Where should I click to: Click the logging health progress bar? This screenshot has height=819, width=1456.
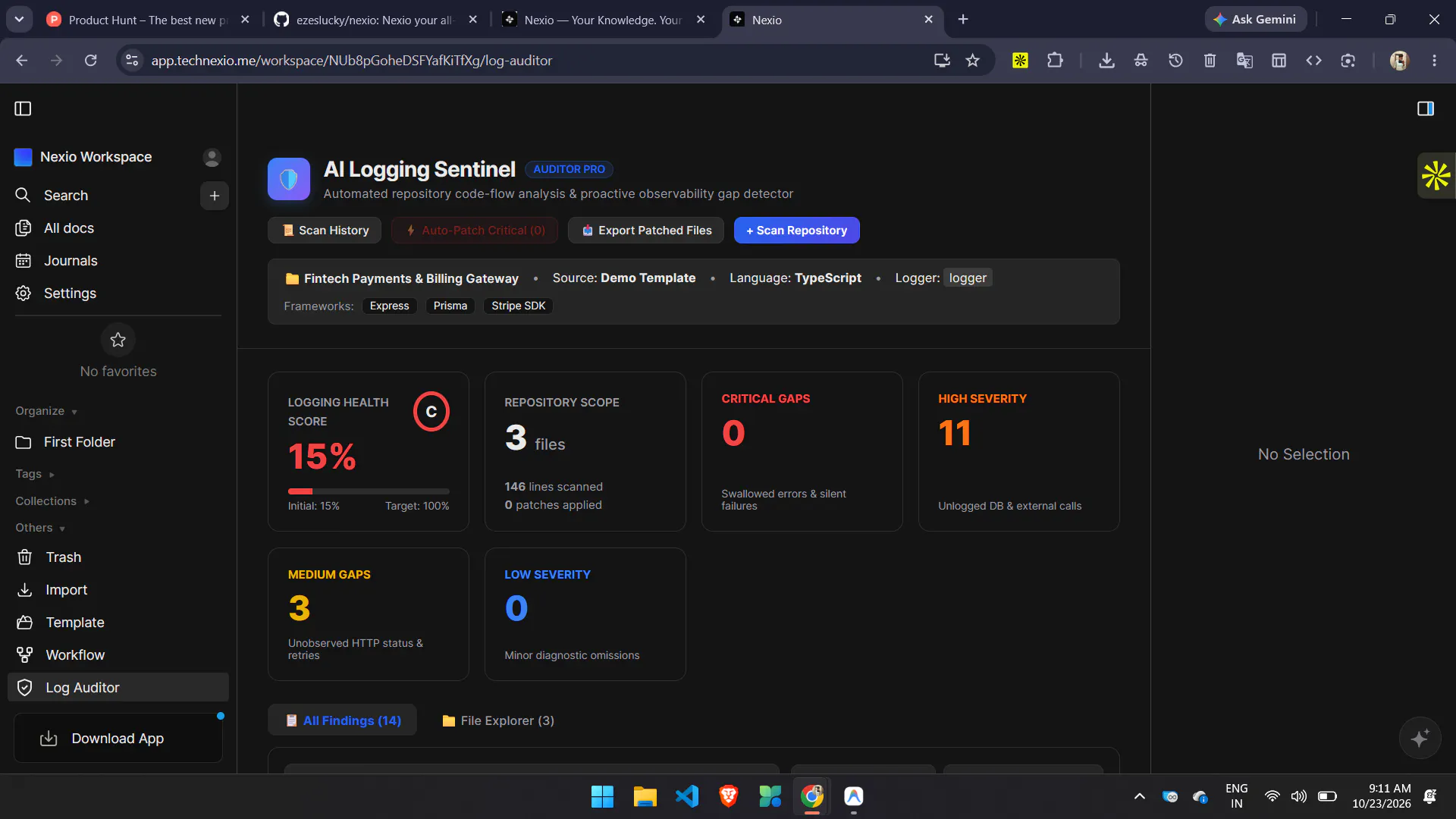369,491
